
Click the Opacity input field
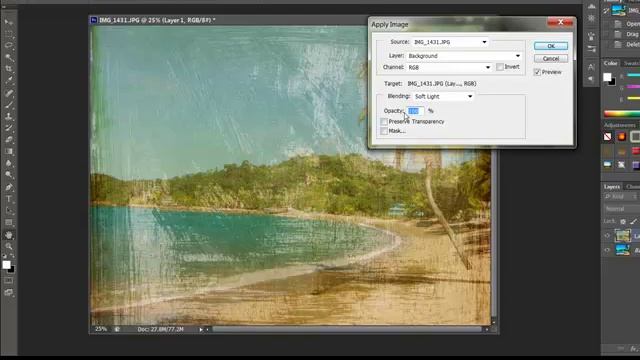click(415, 111)
